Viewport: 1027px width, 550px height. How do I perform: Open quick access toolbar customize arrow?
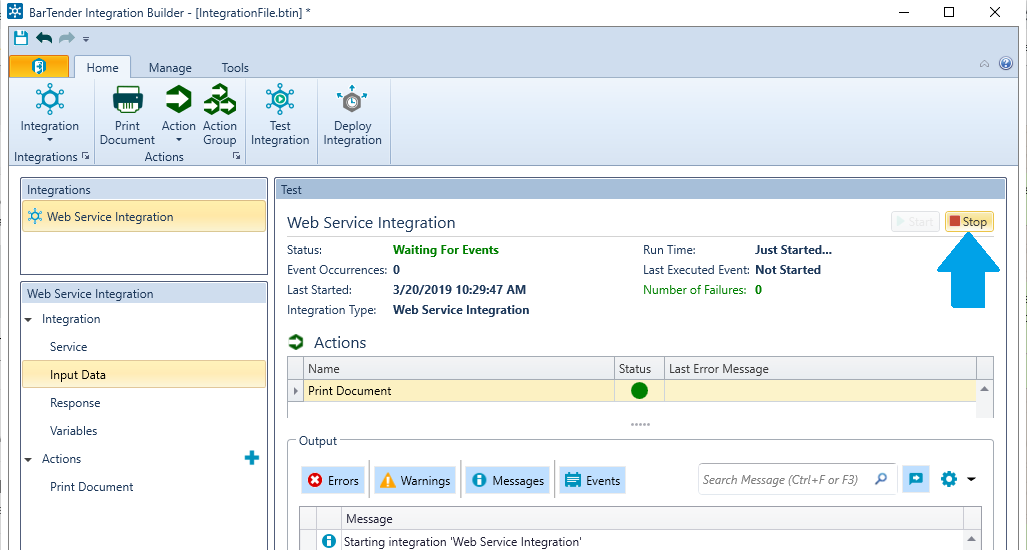click(86, 39)
